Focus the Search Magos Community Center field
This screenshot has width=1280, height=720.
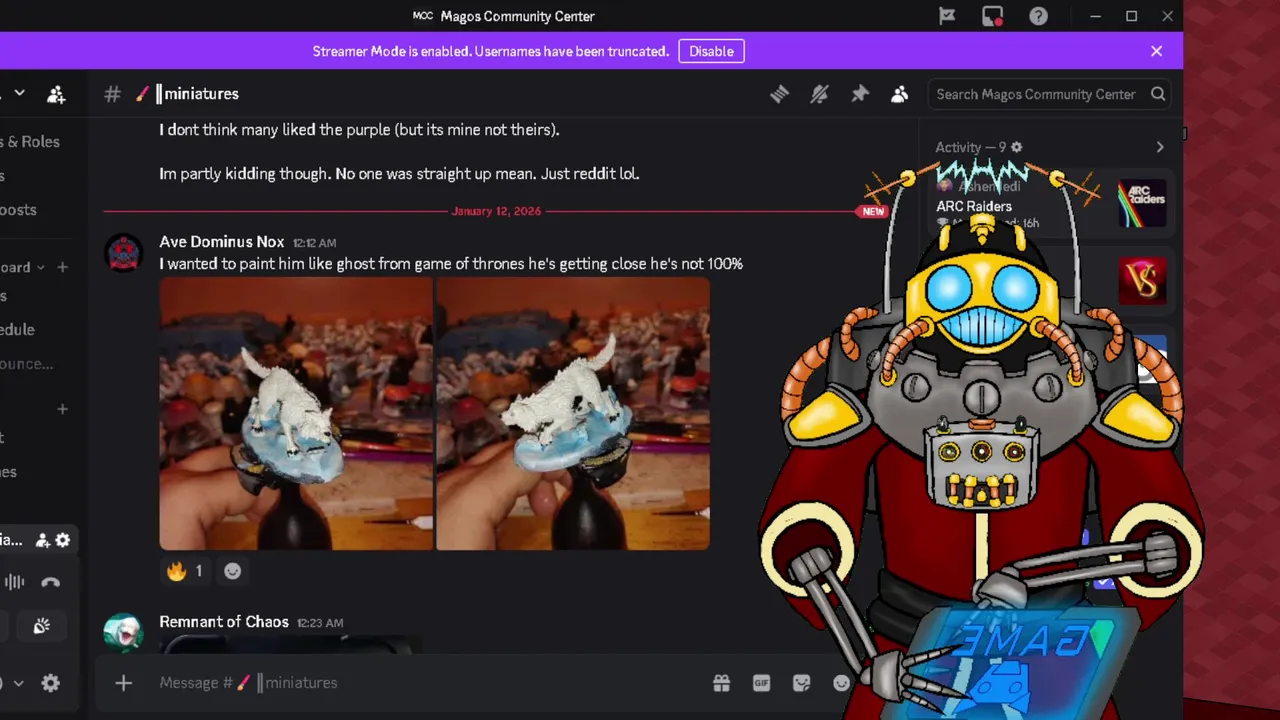coord(1050,94)
